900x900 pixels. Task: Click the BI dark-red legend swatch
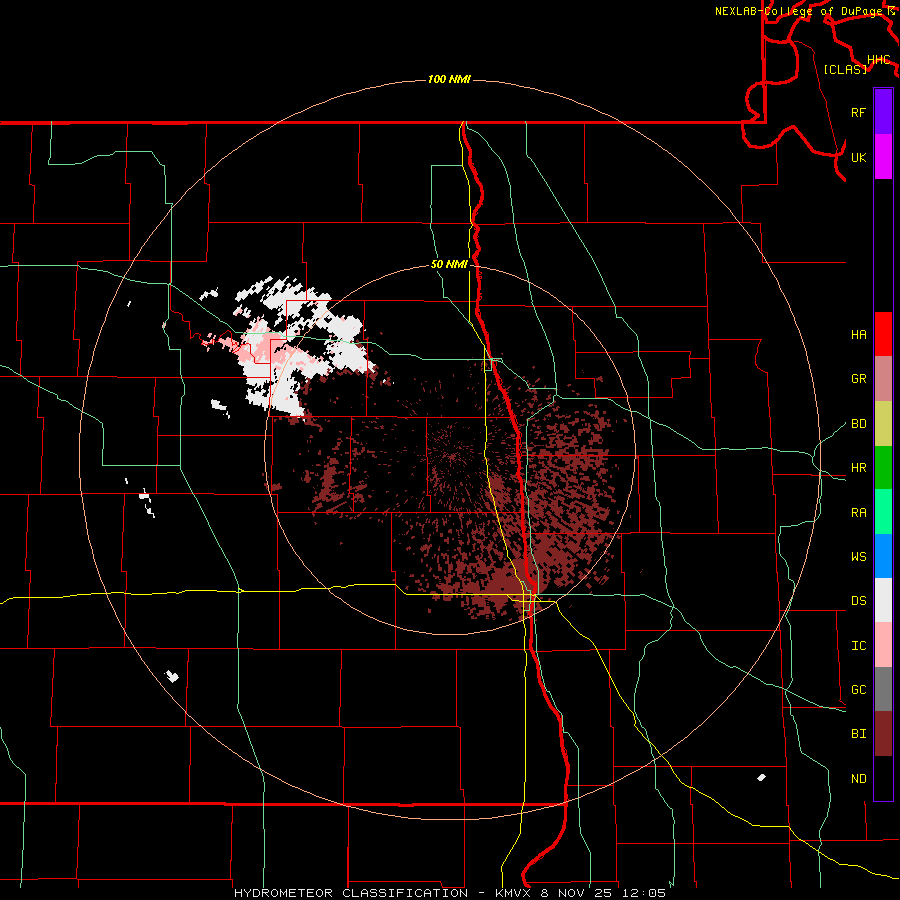pos(883,734)
